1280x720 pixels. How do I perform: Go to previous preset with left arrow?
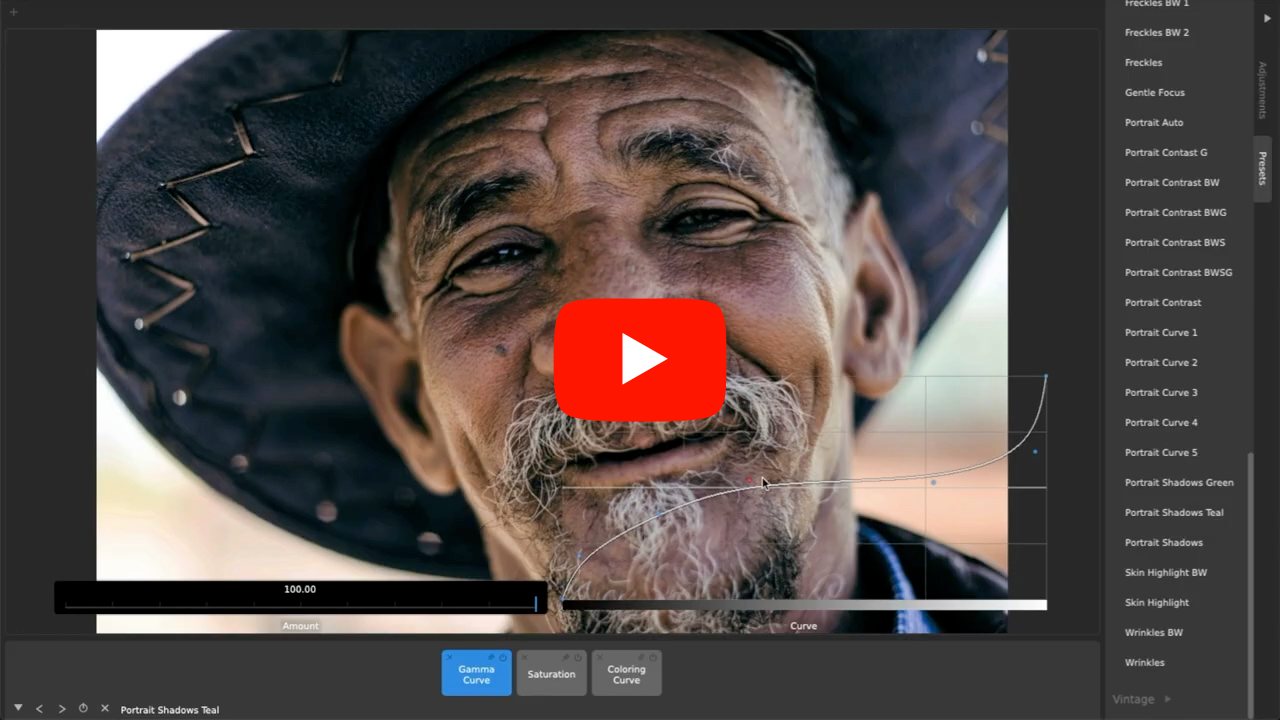pyautogui.click(x=39, y=709)
